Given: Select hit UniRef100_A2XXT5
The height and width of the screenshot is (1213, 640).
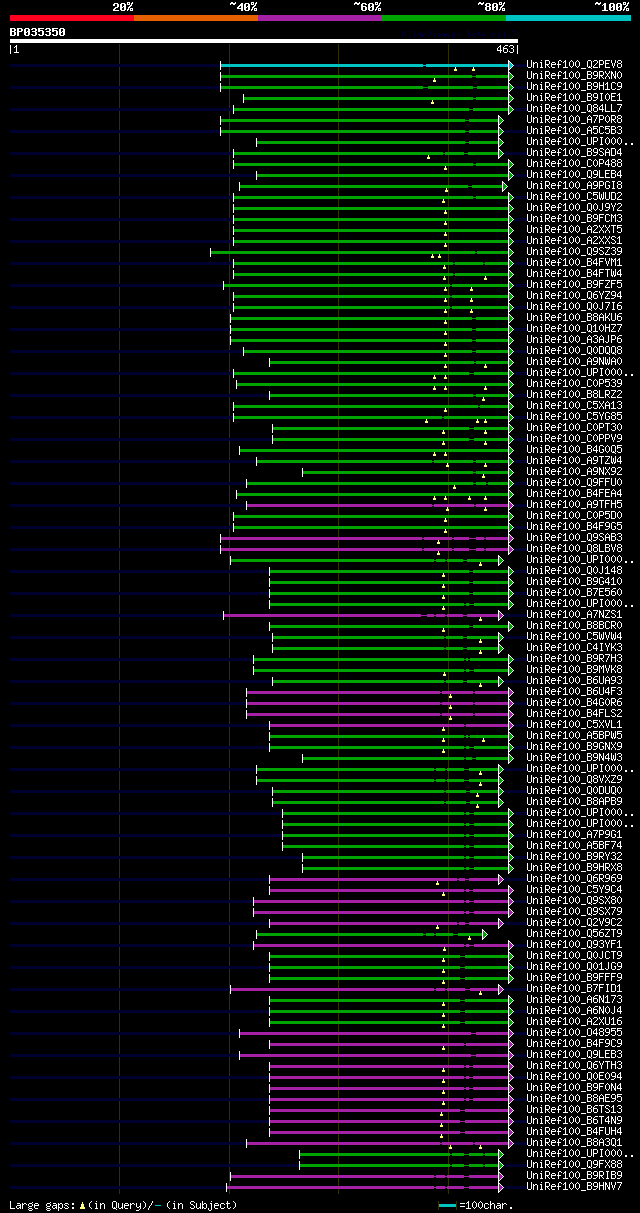Looking at the screenshot, I should point(574,230).
